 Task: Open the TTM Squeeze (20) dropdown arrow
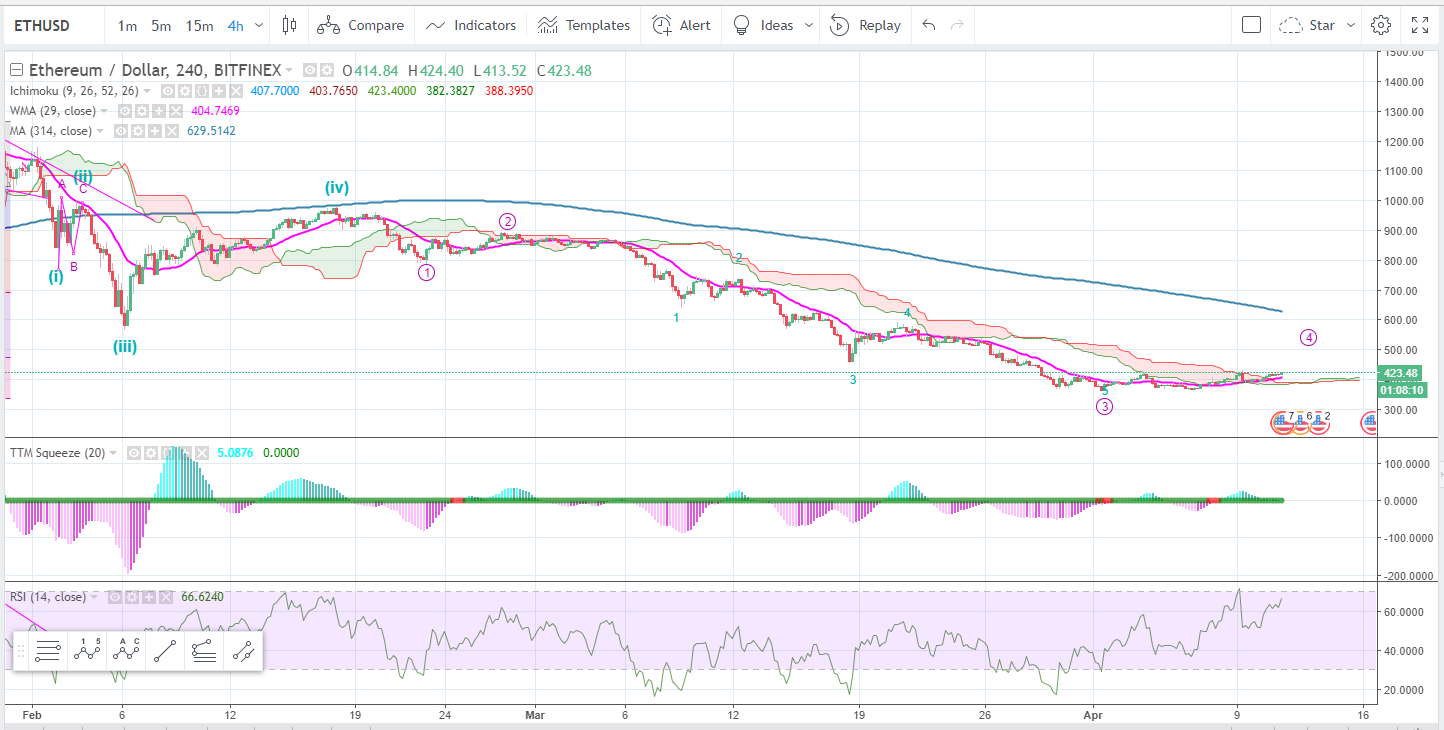pyautogui.click(x=112, y=453)
